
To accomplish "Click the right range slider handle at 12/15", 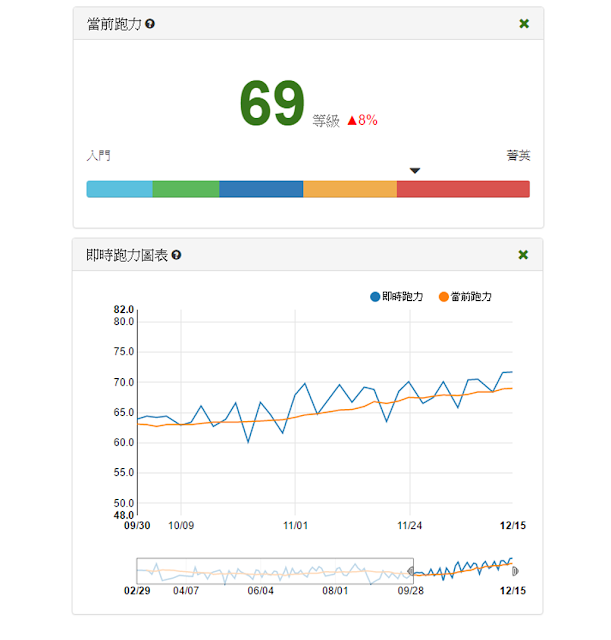I will click(x=515, y=571).
